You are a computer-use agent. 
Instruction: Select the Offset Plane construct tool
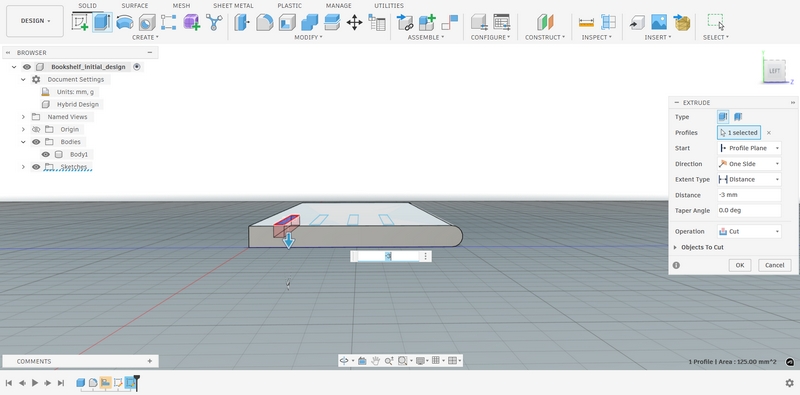(544, 22)
